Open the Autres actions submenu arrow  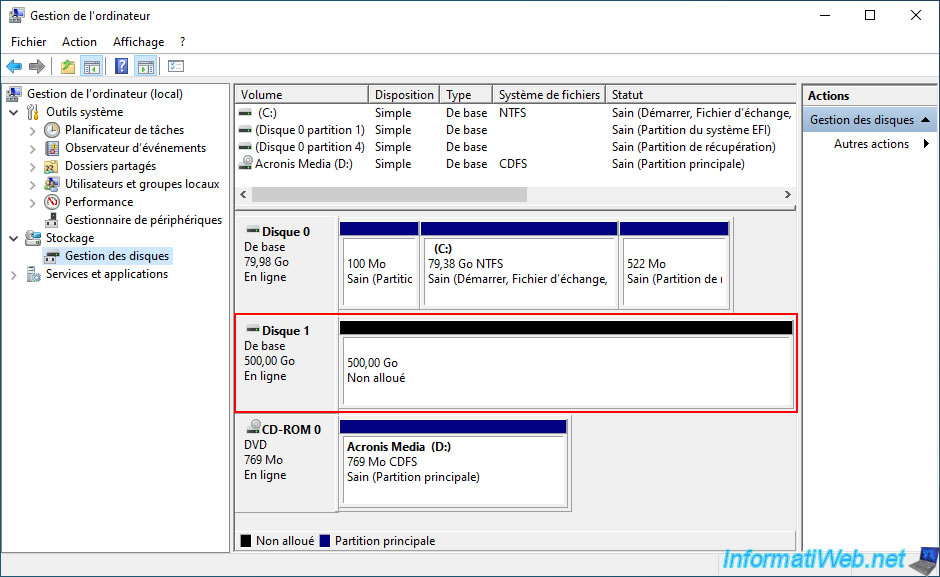pos(926,144)
